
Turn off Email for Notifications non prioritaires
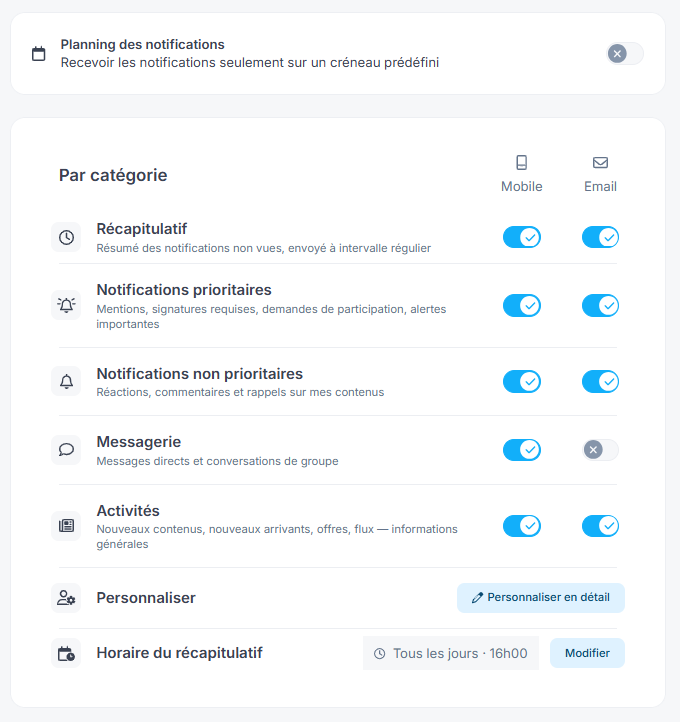coord(600,382)
